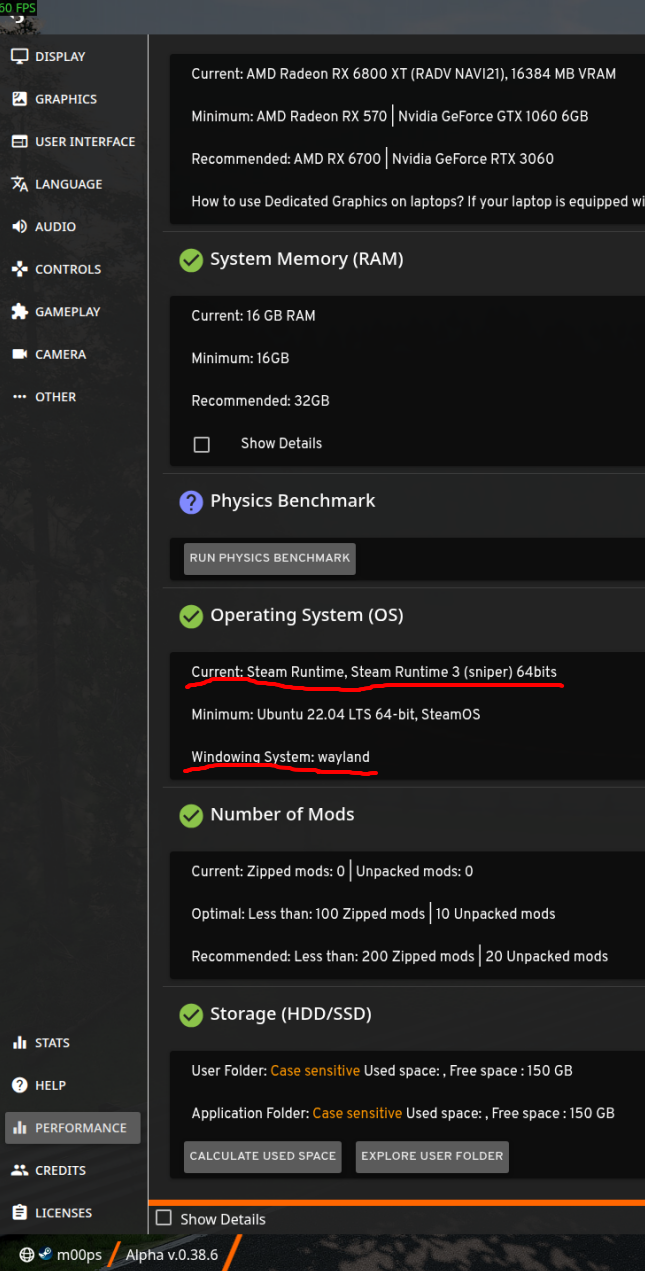This screenshot has height=1271, width=645.
Task: Switch to the Audio menu label
Action: (x=55, y=227)
